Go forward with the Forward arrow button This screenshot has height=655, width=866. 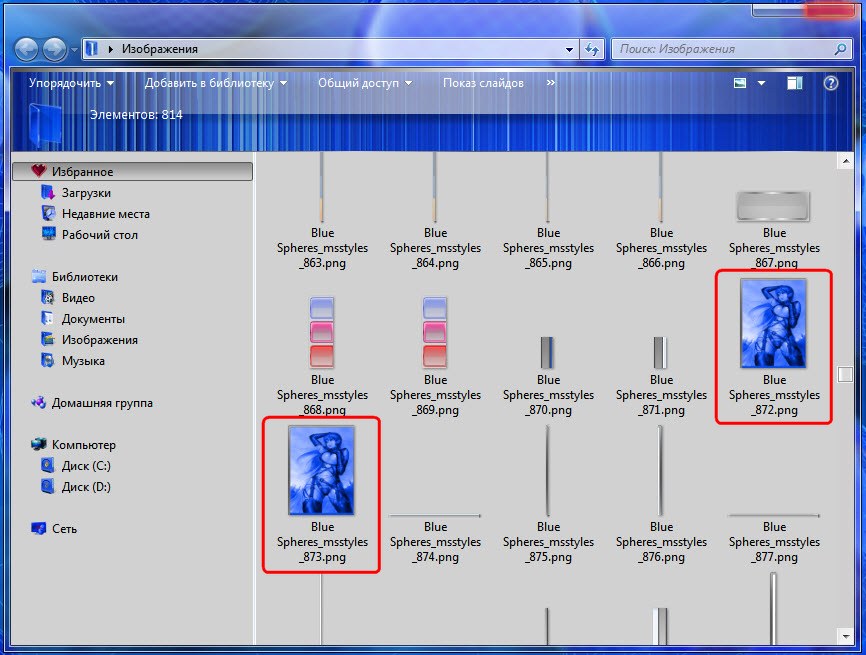point(54,49)
